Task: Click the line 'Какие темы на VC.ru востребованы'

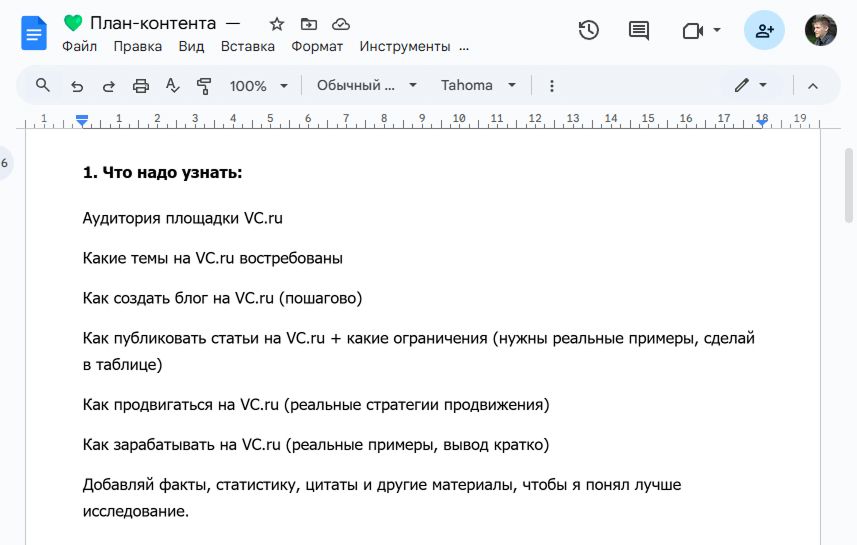Action: tap(213, 258)
